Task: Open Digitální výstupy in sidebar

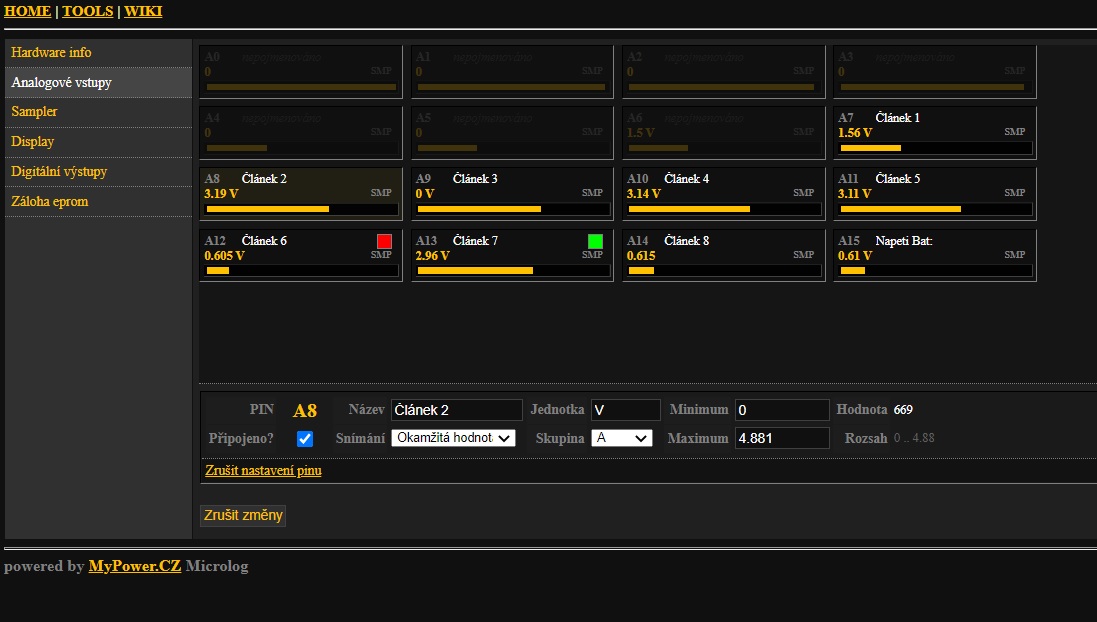Action: pyautogui.click(x=59, y=172)
